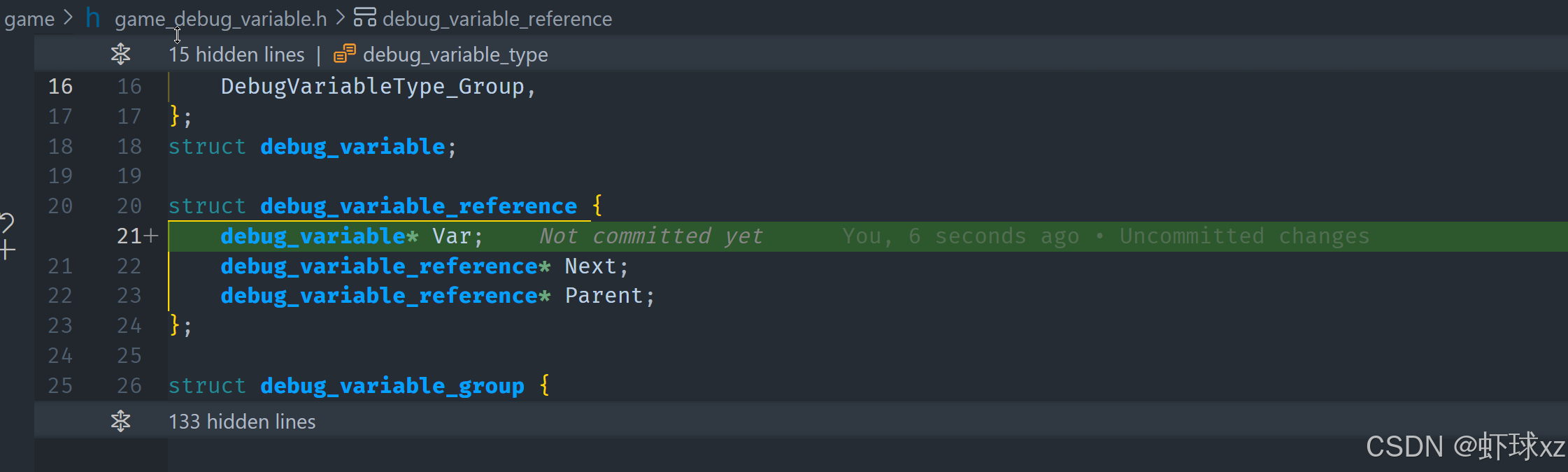The height and width of the screenshot is (472, 1568).
Task: Show the 133 hidden lines text
Action: 242,422
